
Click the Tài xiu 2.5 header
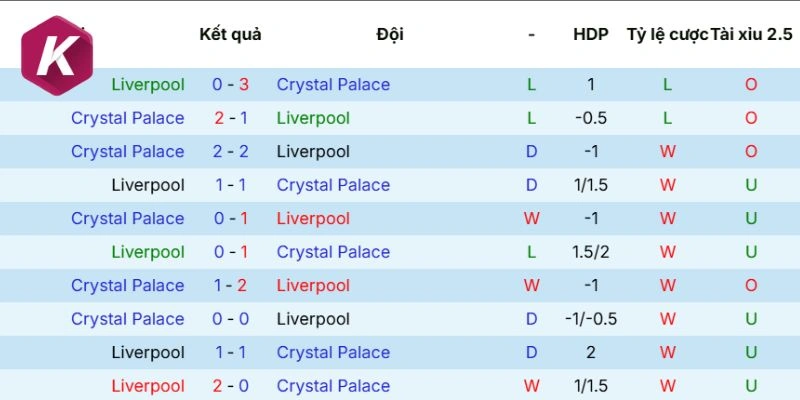[x=751, y=34]
